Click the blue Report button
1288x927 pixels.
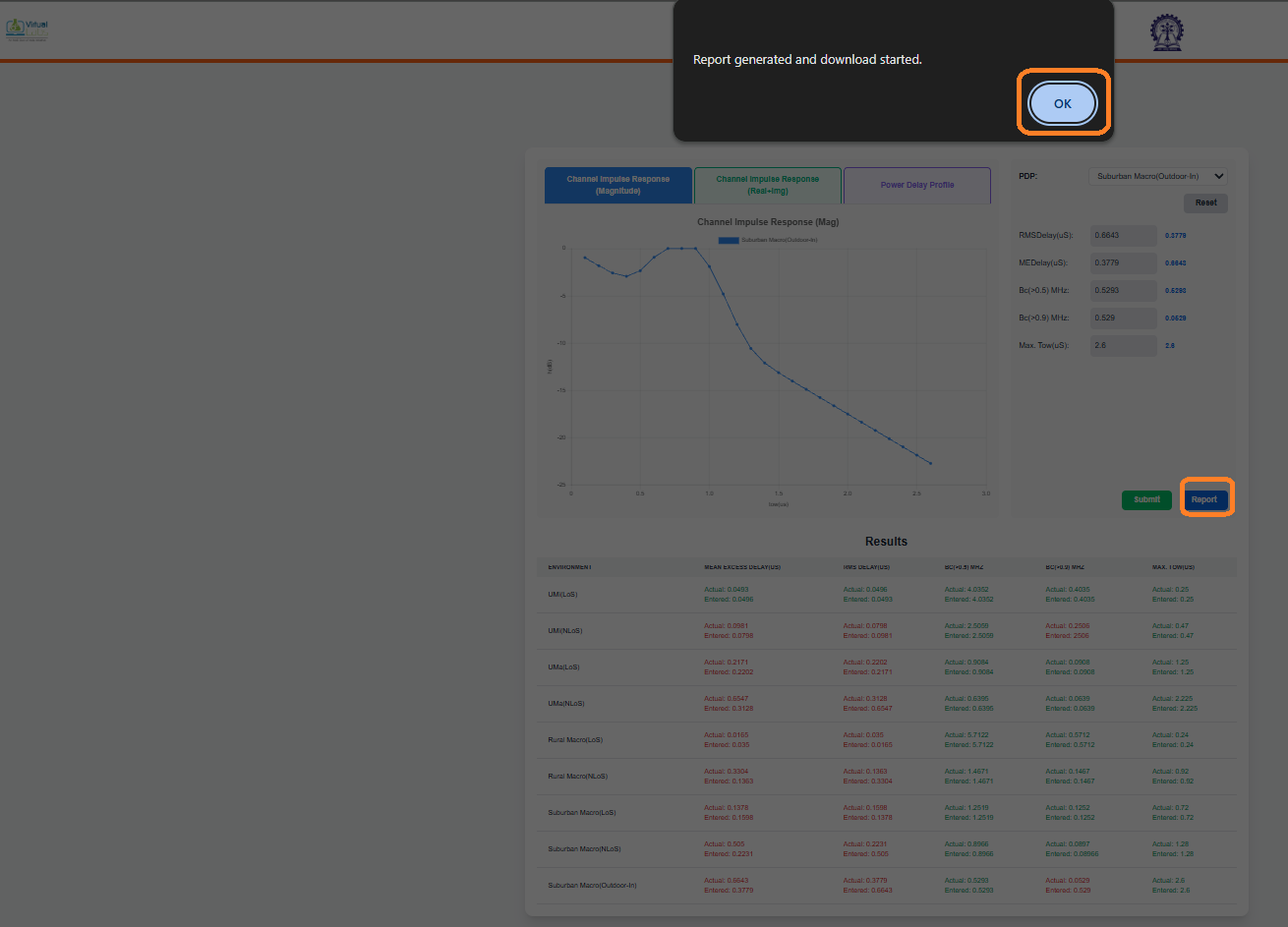tap(1204, 499)
